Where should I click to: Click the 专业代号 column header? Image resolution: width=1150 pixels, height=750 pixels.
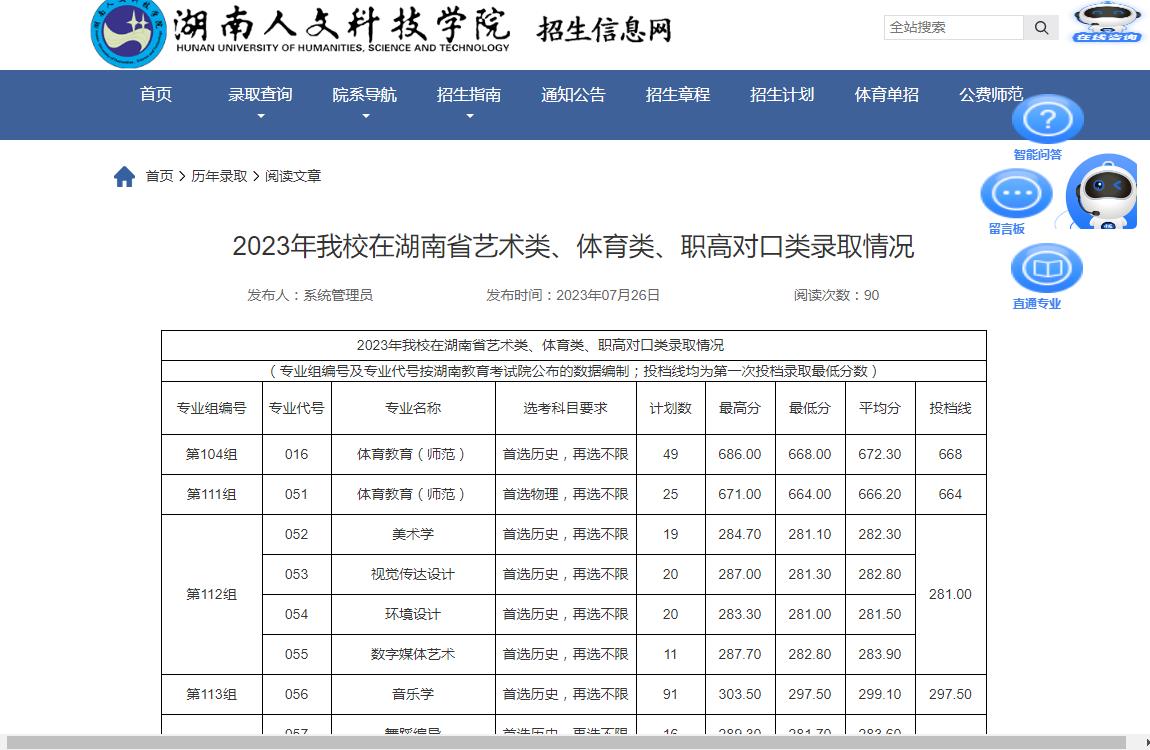296,408
